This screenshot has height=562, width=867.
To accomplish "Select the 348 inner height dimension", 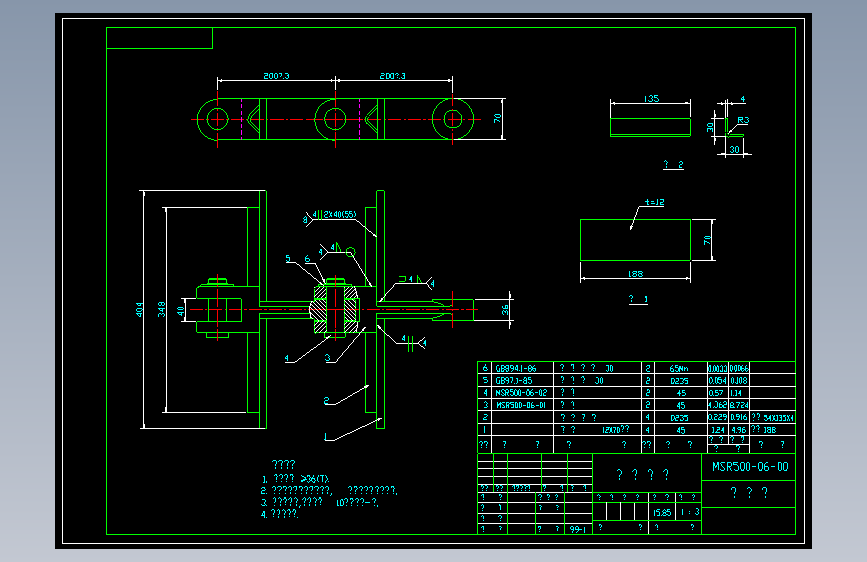I will point(161,309).
